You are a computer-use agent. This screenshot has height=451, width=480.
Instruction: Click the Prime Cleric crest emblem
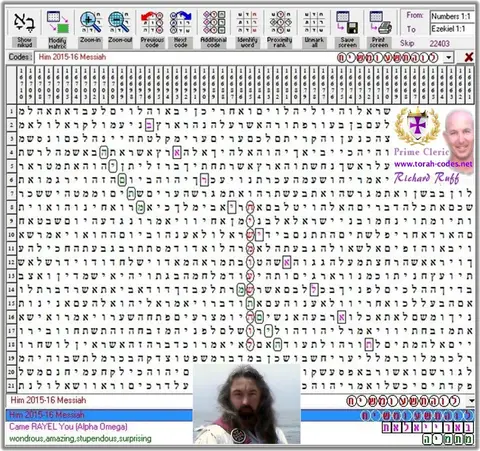417,126
